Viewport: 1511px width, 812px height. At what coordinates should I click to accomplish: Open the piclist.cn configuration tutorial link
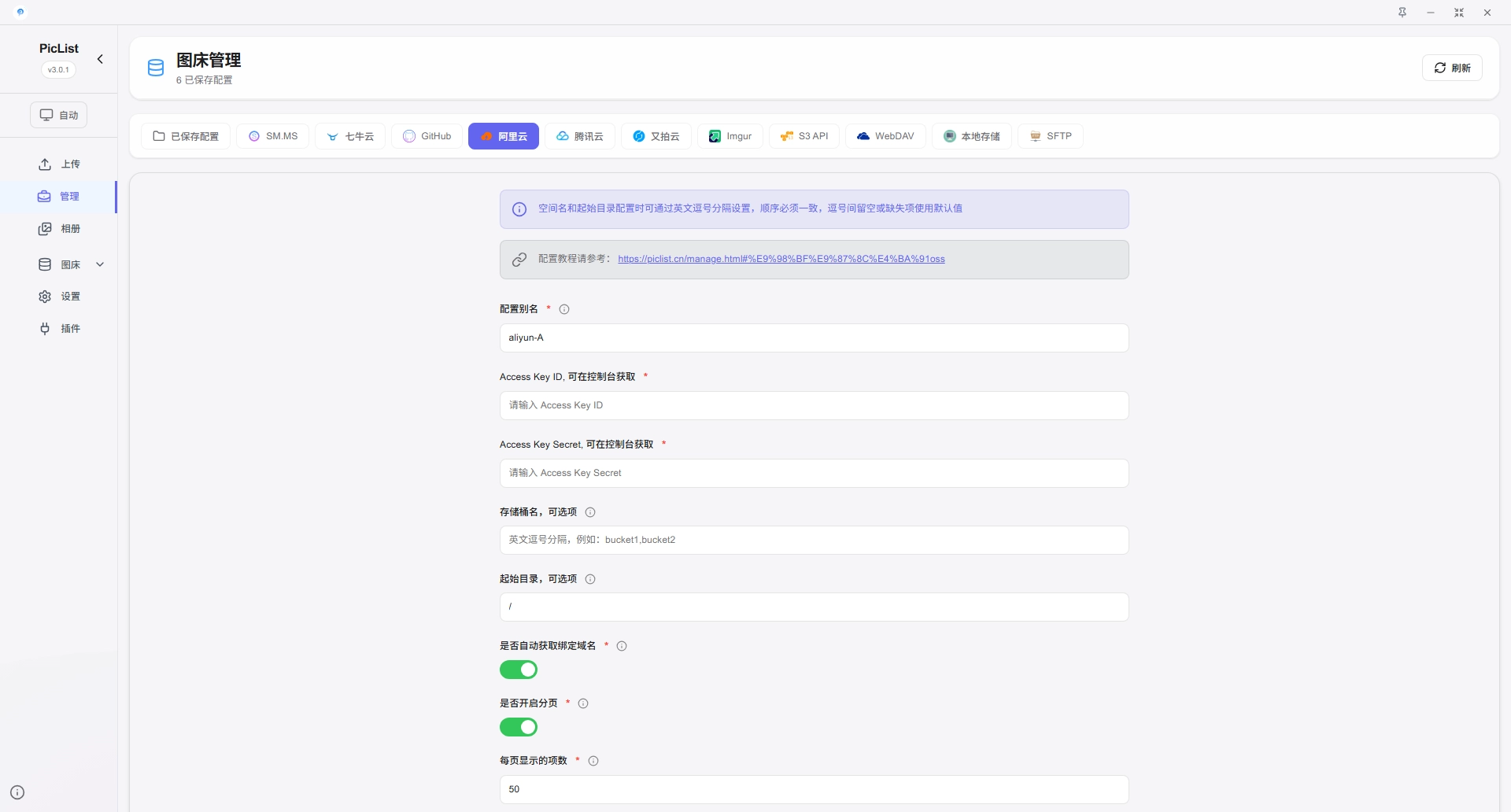pyautogui.click(x=781, y=259)
